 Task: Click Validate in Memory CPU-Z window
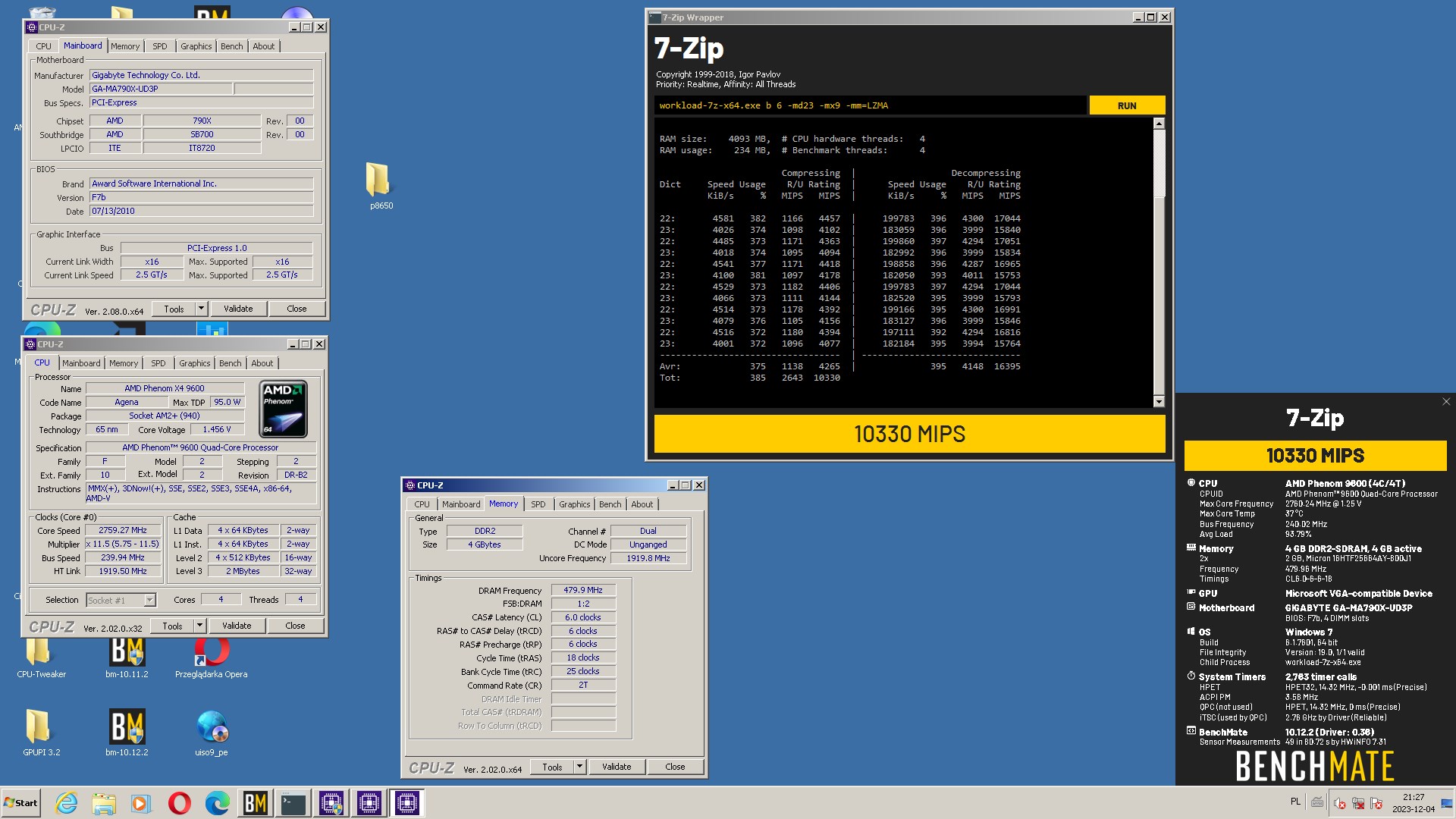(617, 767)
